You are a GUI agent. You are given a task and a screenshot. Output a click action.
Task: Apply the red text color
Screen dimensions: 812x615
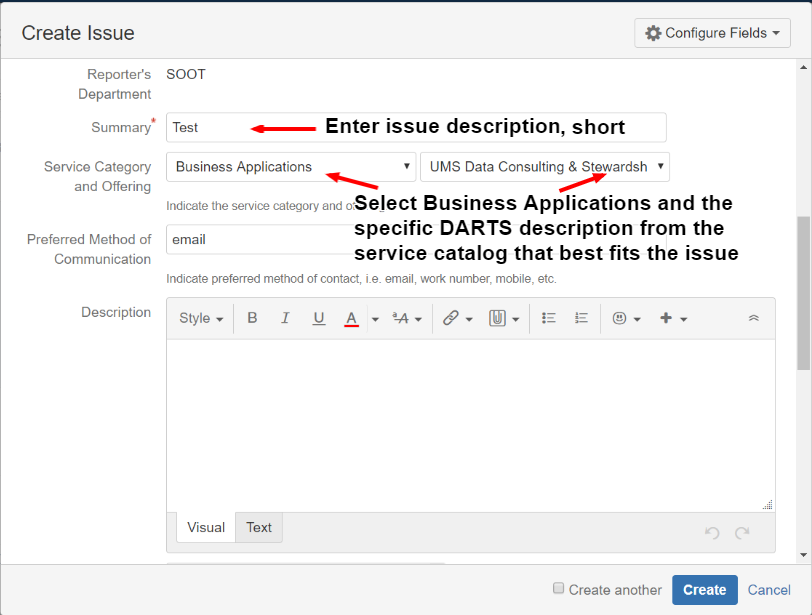pyautogui.click(x=352, y=318)
